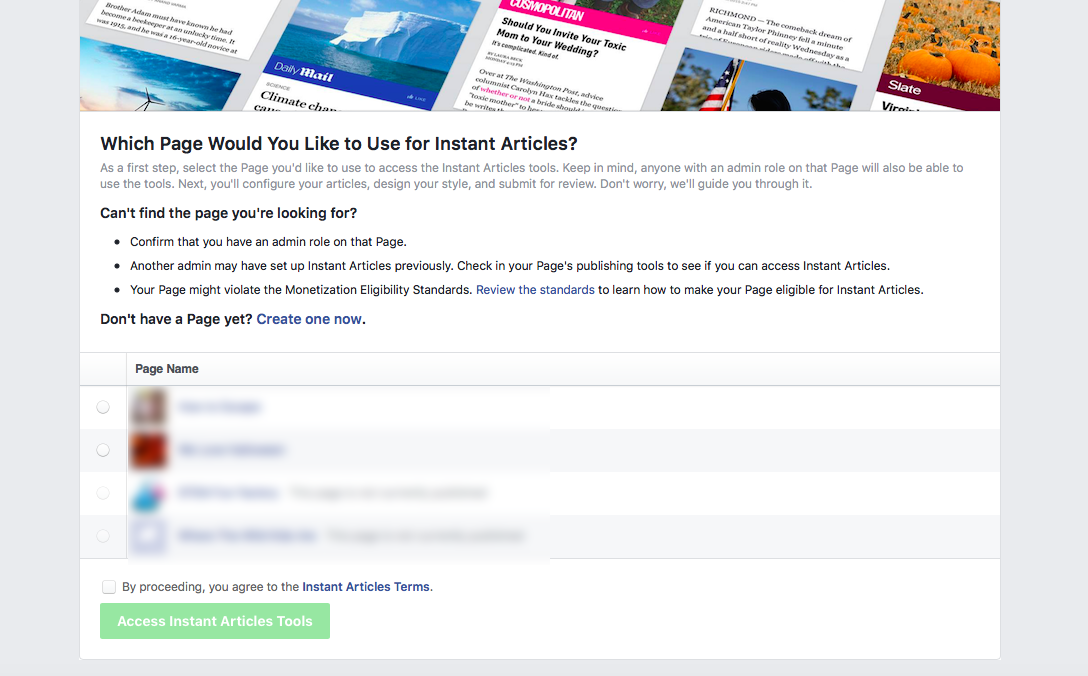Open the Review the standards link

pos(534,289)
